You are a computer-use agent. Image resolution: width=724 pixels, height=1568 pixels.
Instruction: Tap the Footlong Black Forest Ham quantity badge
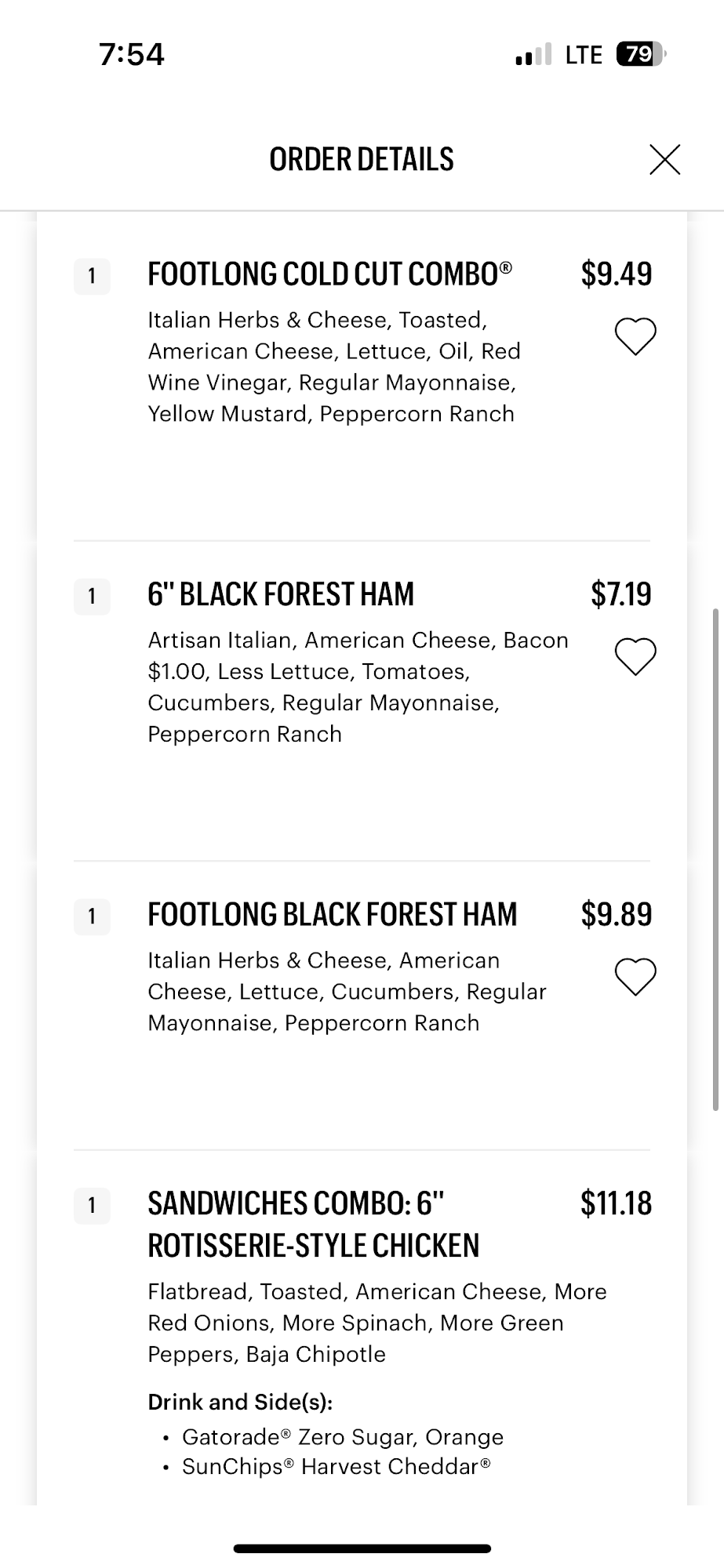pyautogui.click(x=92, y=916)
